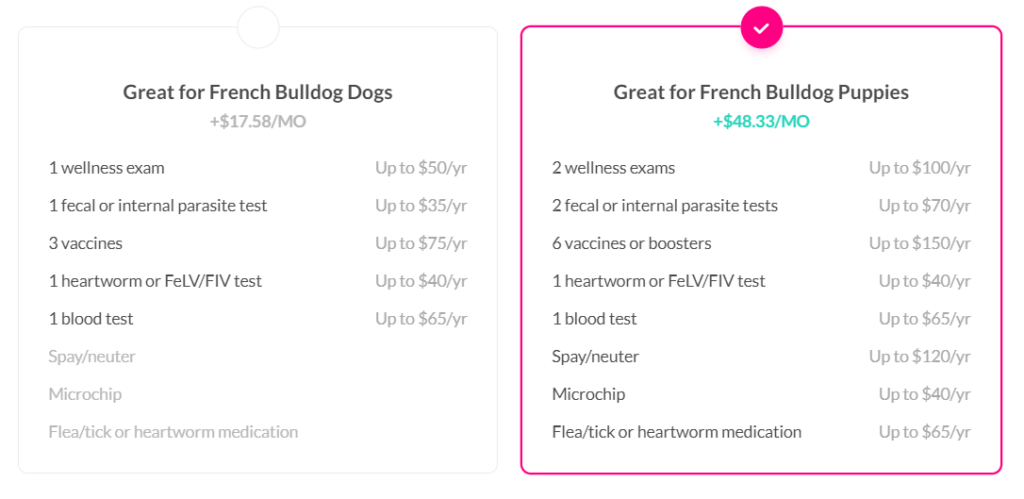Click 'Up to $120/yr' amount
Screen dimensions: 1024x499
point(919,356)
